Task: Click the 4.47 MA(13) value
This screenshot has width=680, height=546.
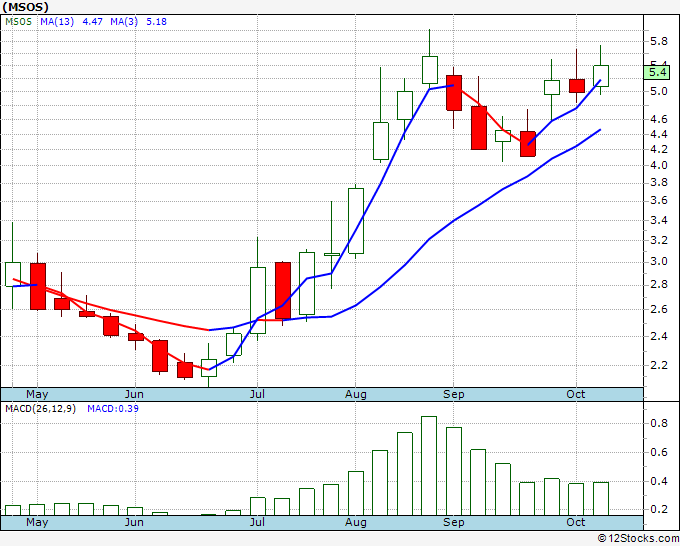Action: [x=90, y=21]
